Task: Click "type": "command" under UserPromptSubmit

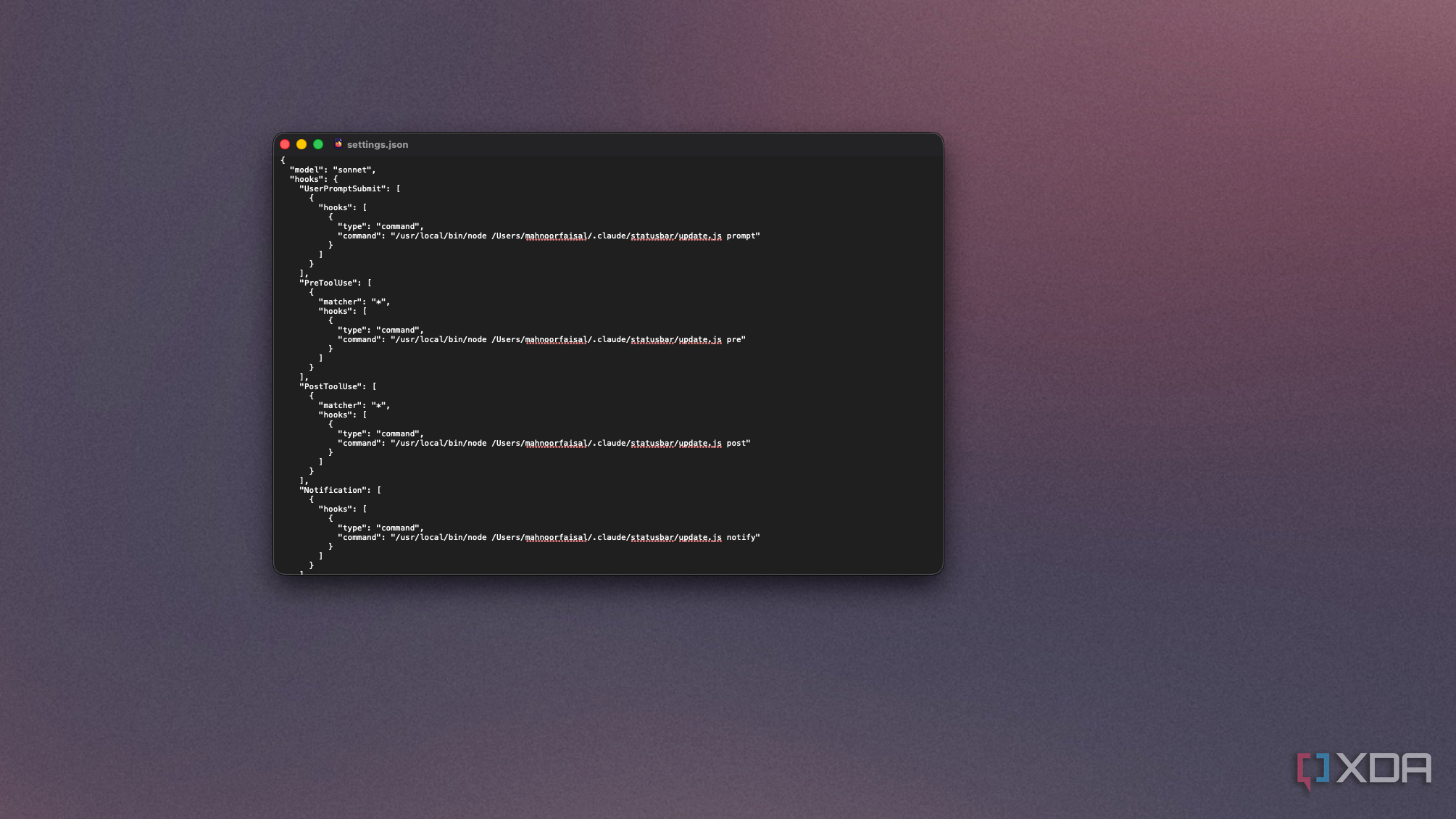Action: (380, 226)
